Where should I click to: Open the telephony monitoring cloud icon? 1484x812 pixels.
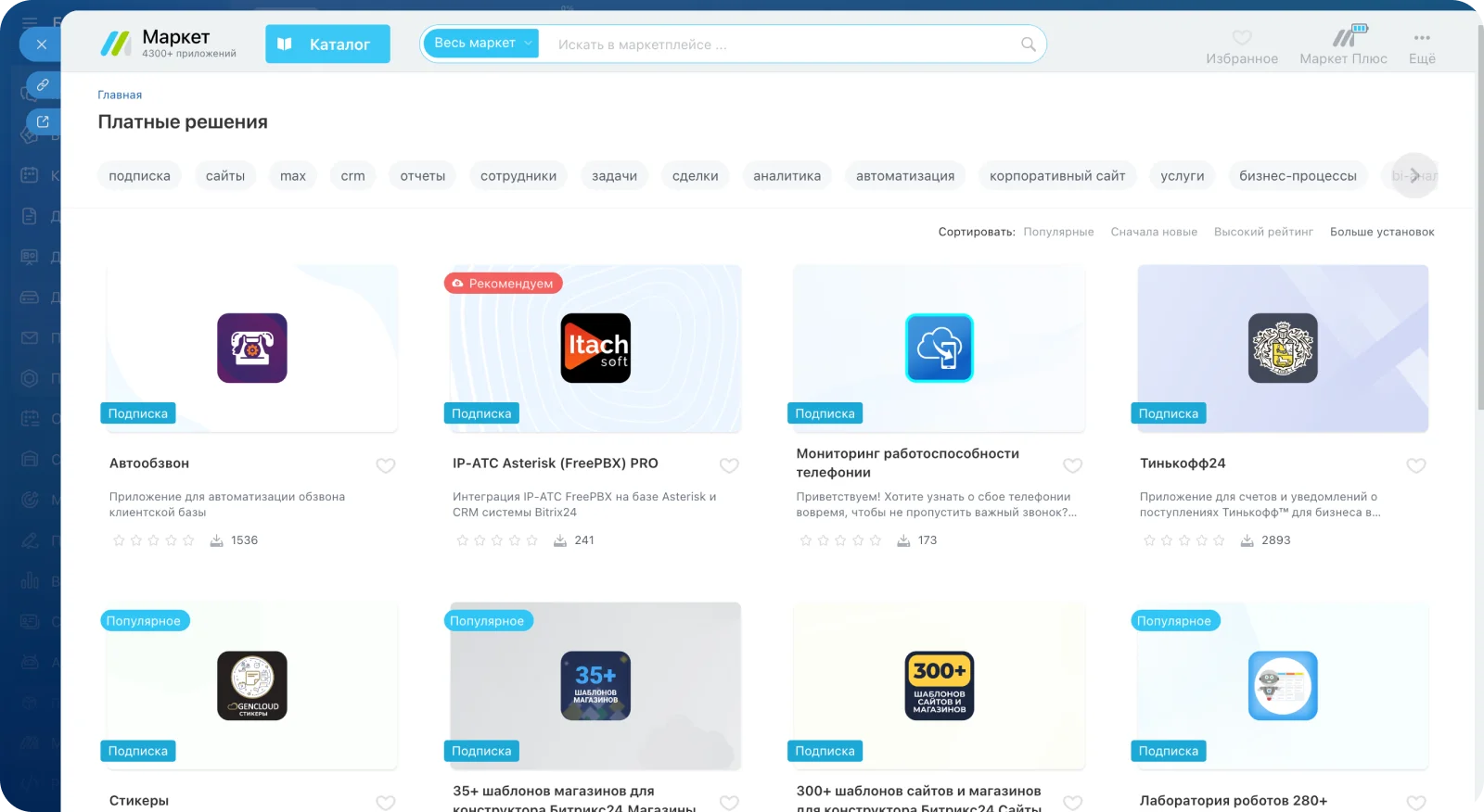[x=940, y=349]
